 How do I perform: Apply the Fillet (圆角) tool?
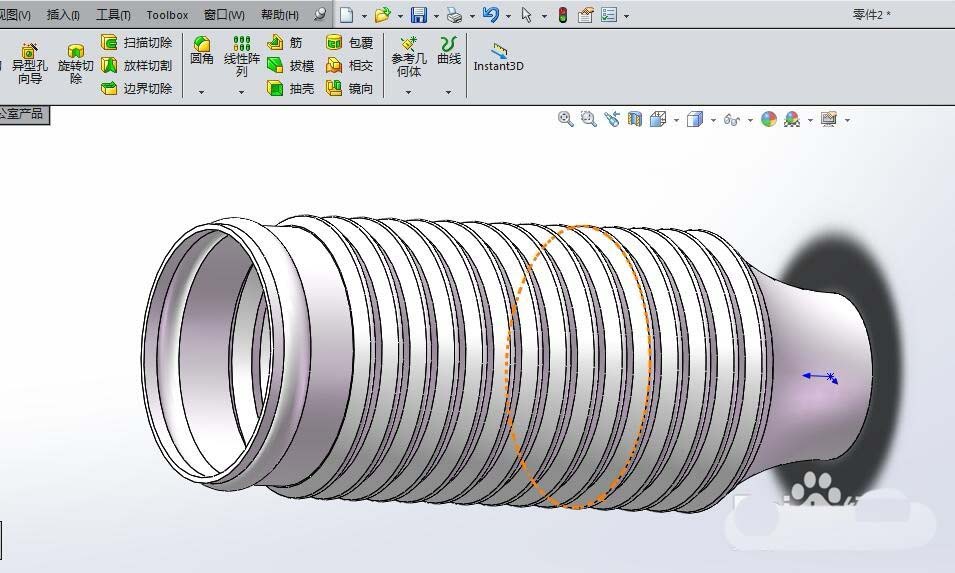[x=202, y=51]
